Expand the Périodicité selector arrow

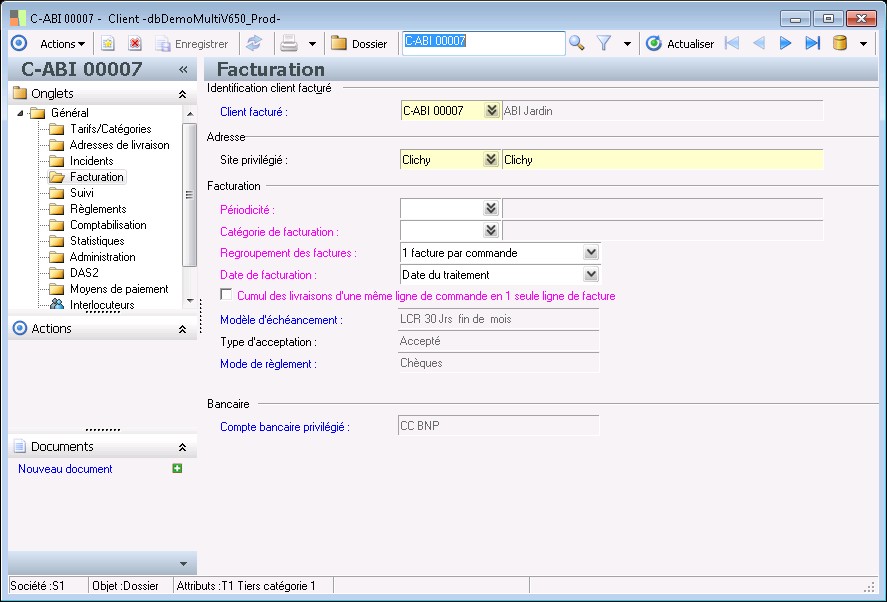[491, 209]
